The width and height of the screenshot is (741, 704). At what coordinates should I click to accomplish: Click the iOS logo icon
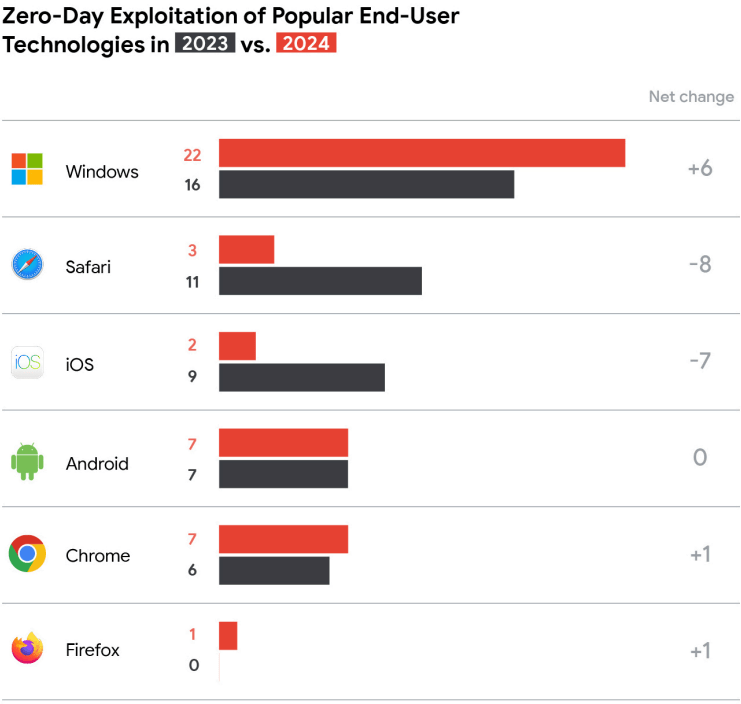coord(27,362)
